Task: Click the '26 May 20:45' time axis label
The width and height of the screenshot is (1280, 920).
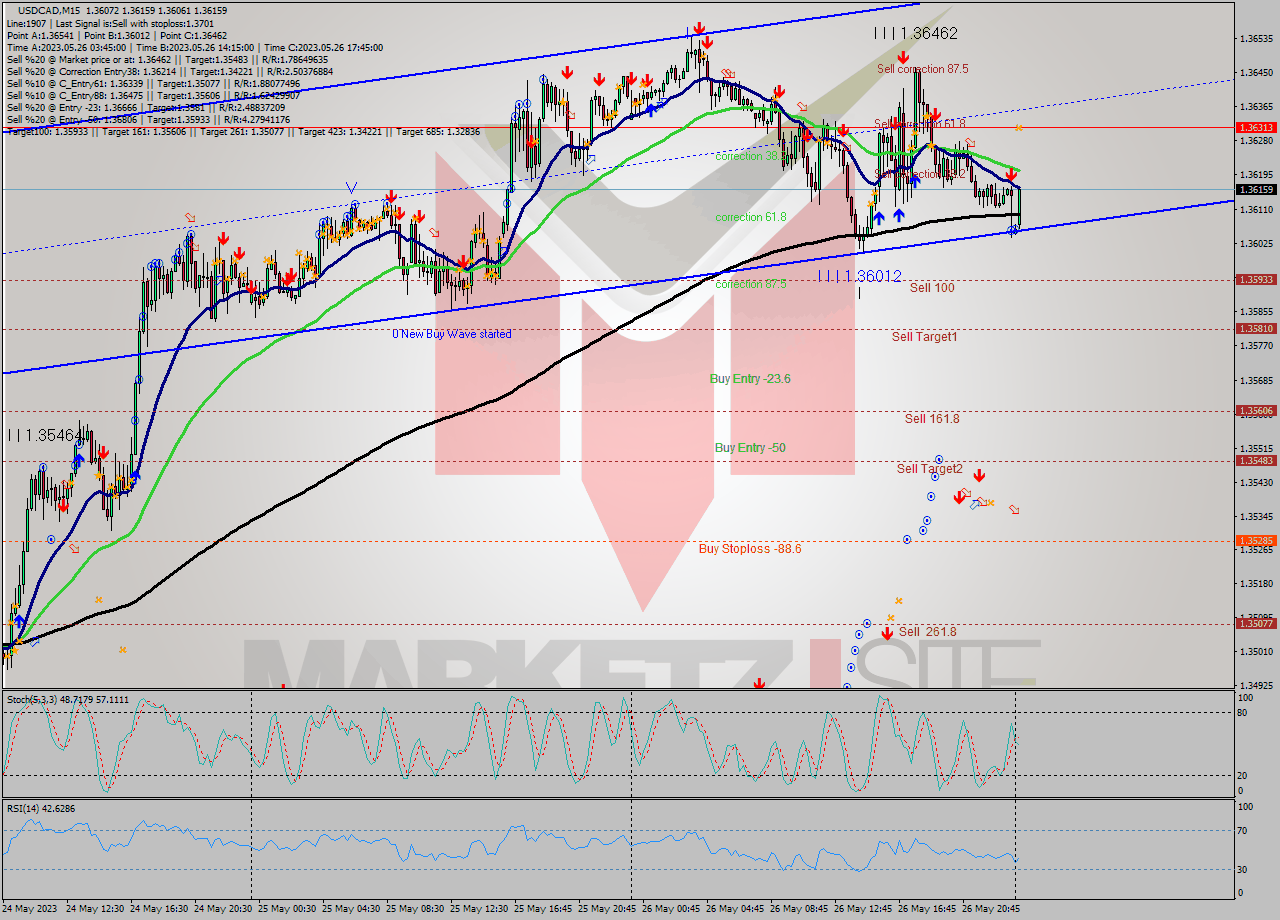Action: [x=991, y=909]
